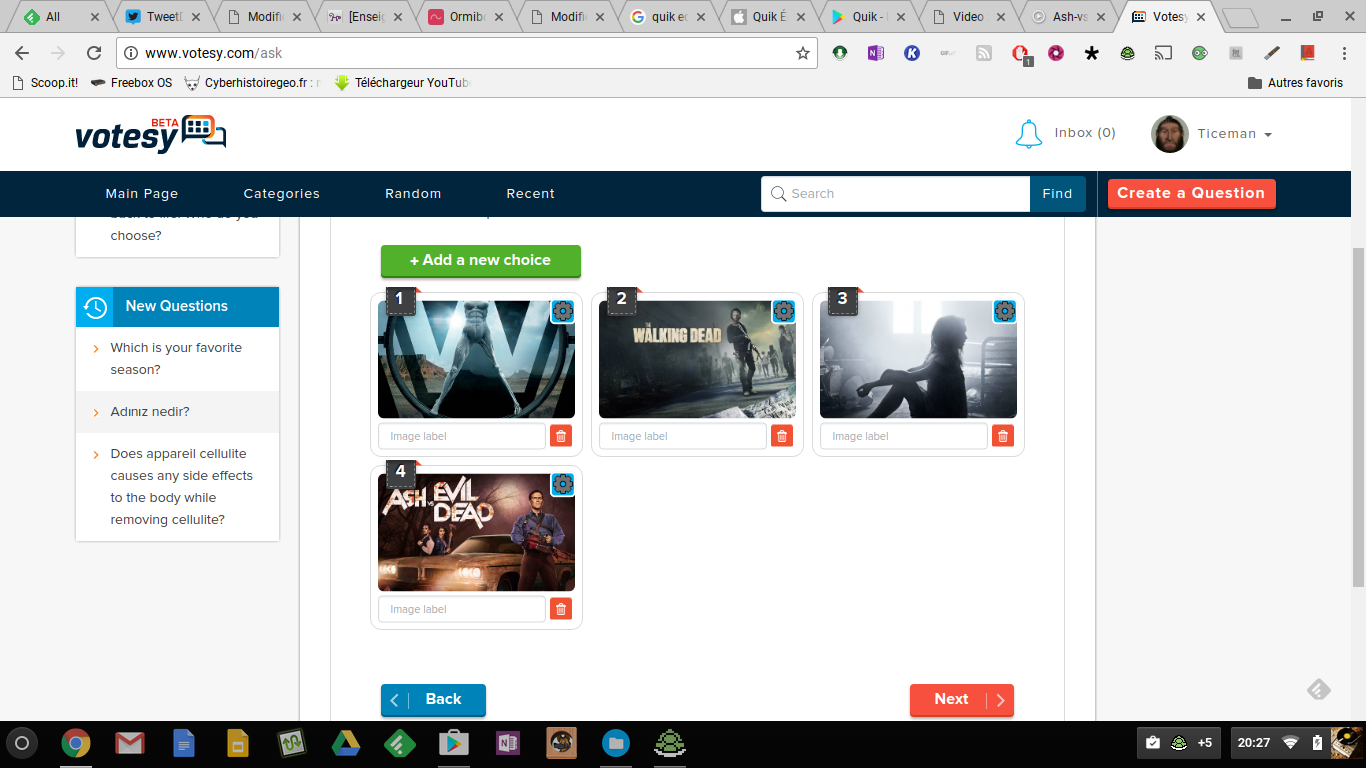This screenshot has width=1366, height=768.
Task: Open the Freebox OS bookmark
Action: click(131, 83)
